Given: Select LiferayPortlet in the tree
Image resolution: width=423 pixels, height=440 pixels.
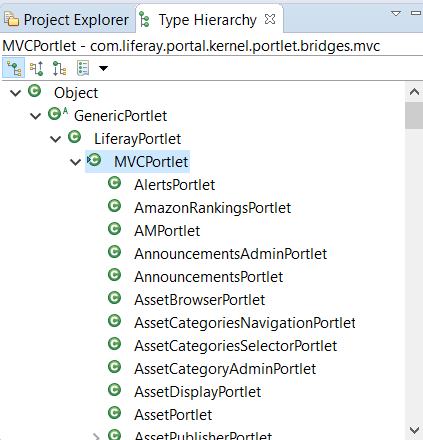Looking at the screenshot, I should (137, 139).
